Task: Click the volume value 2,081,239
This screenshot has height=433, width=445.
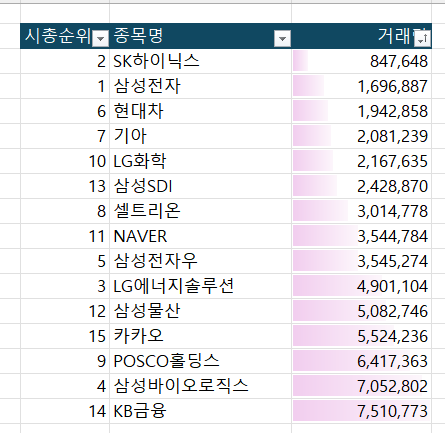Action: click(392, 136)
